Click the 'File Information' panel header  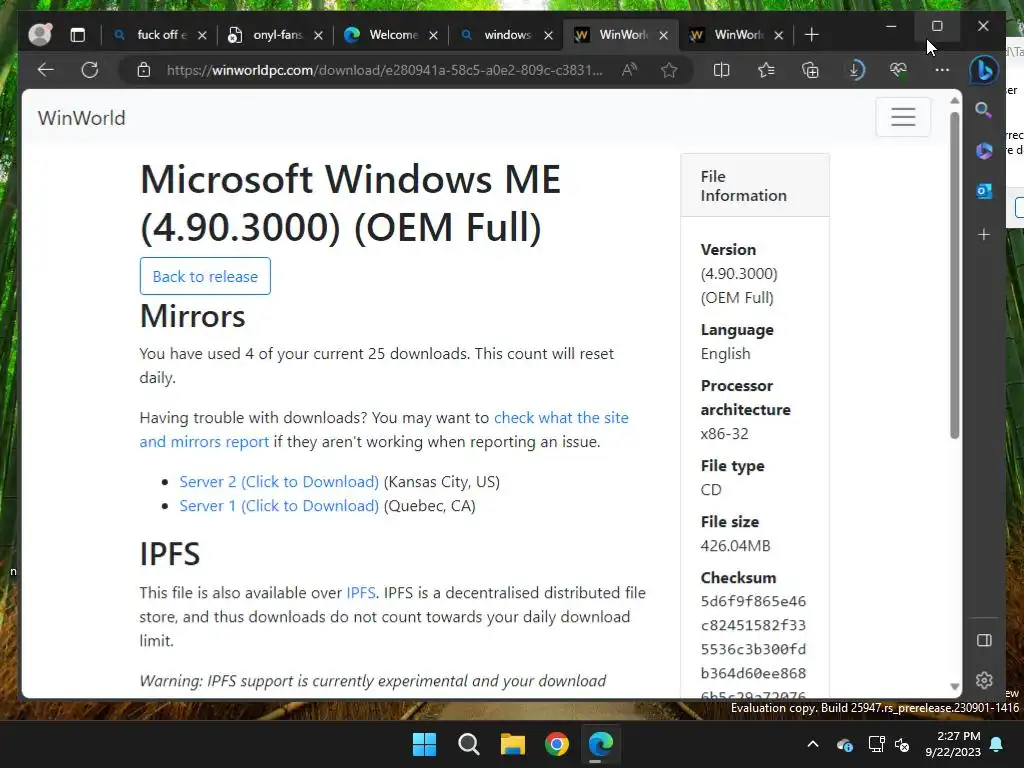point(755,186)
